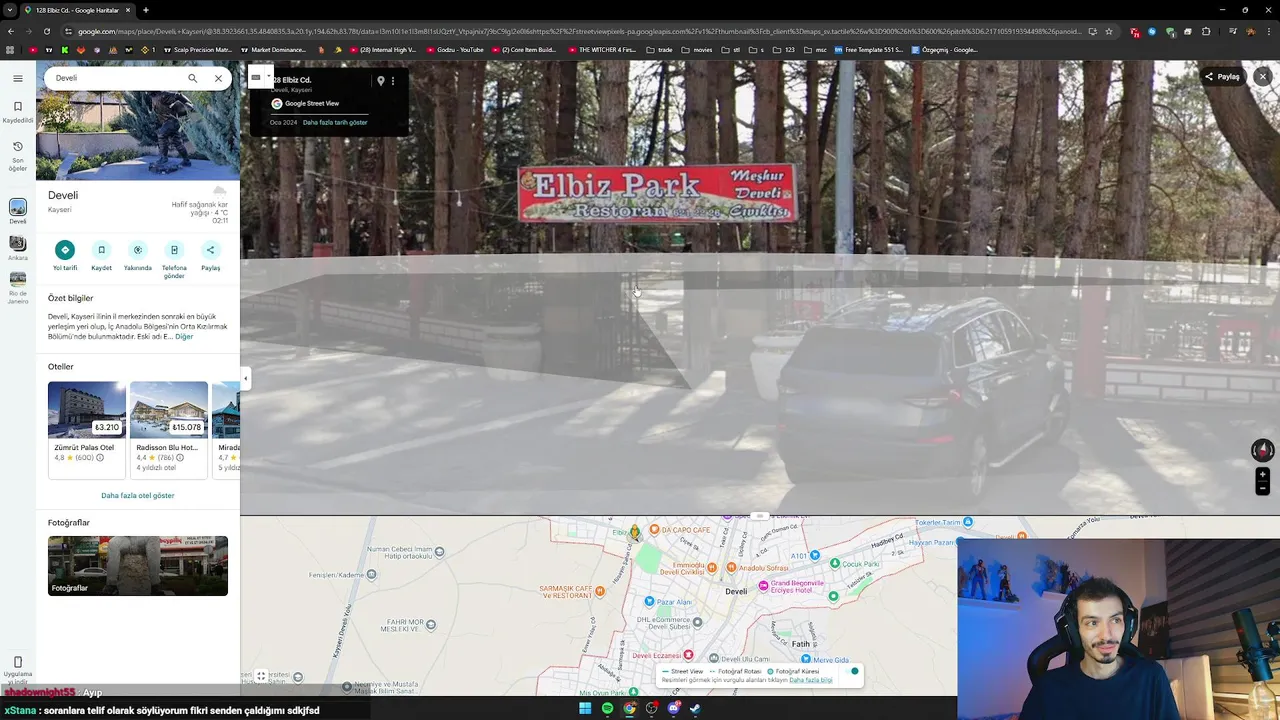Open the tab search dropdown

tap(10, 10)
